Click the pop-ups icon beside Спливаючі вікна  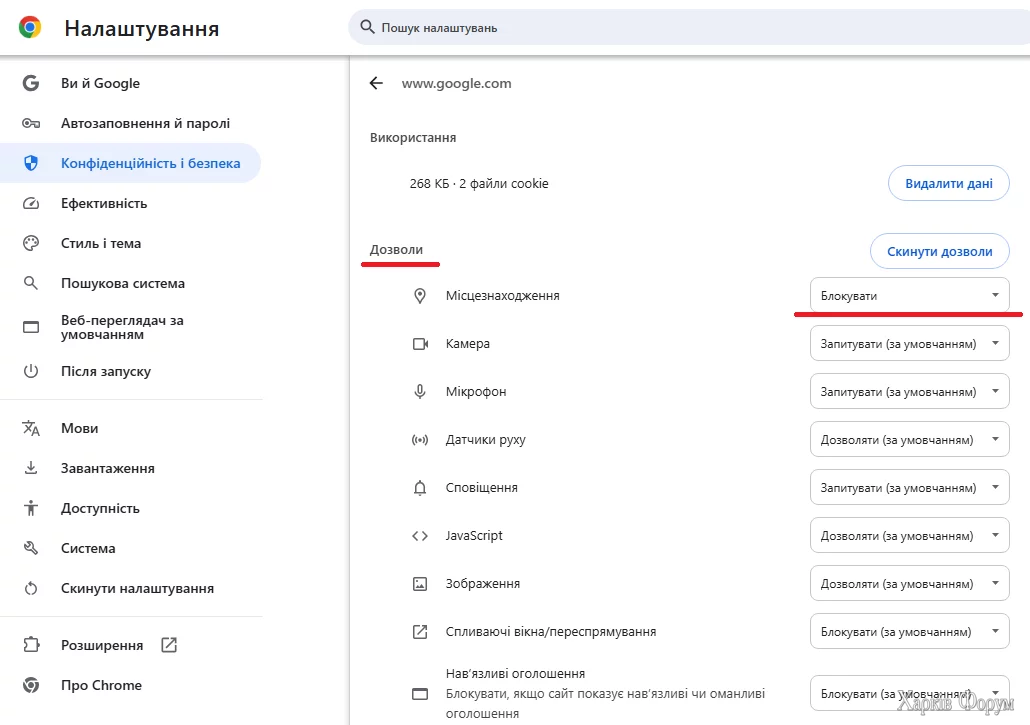420,631
